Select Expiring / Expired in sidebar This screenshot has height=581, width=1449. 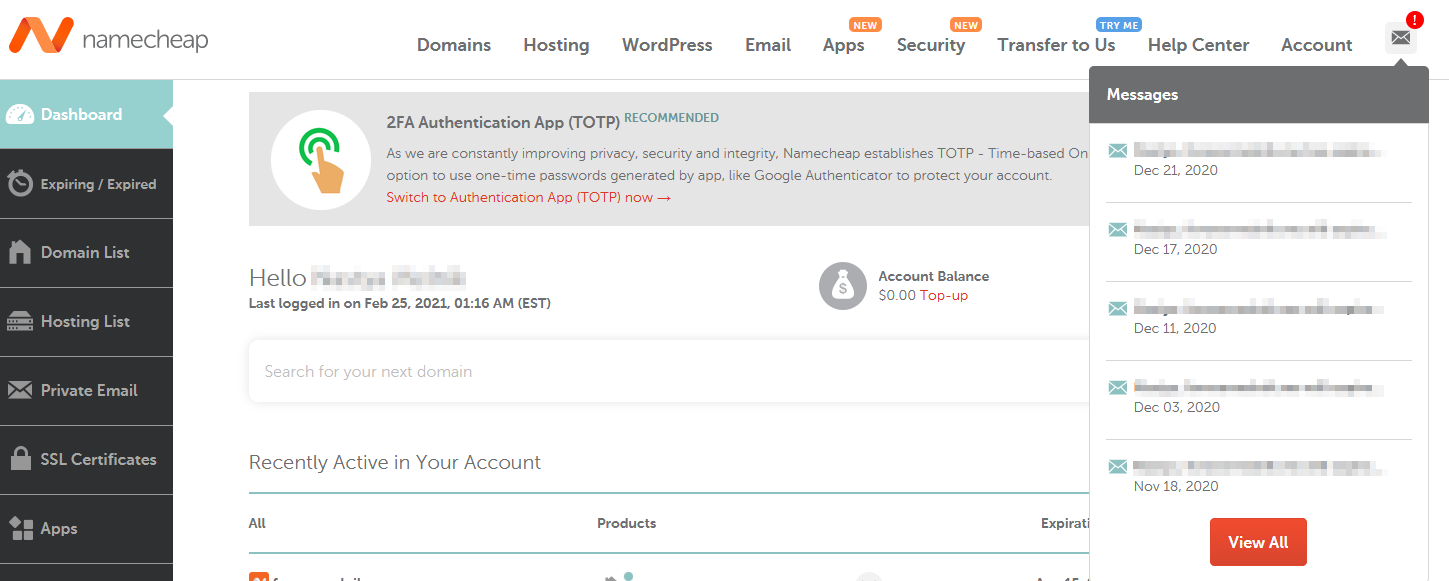pos(86,184)
